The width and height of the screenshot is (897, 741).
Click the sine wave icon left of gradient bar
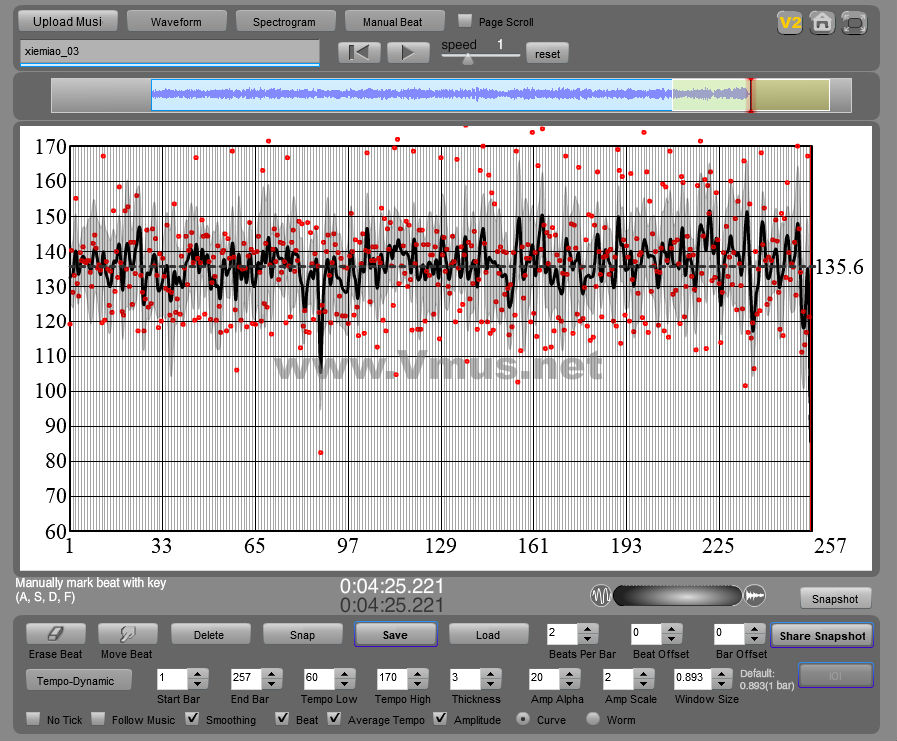click(601, 596)
